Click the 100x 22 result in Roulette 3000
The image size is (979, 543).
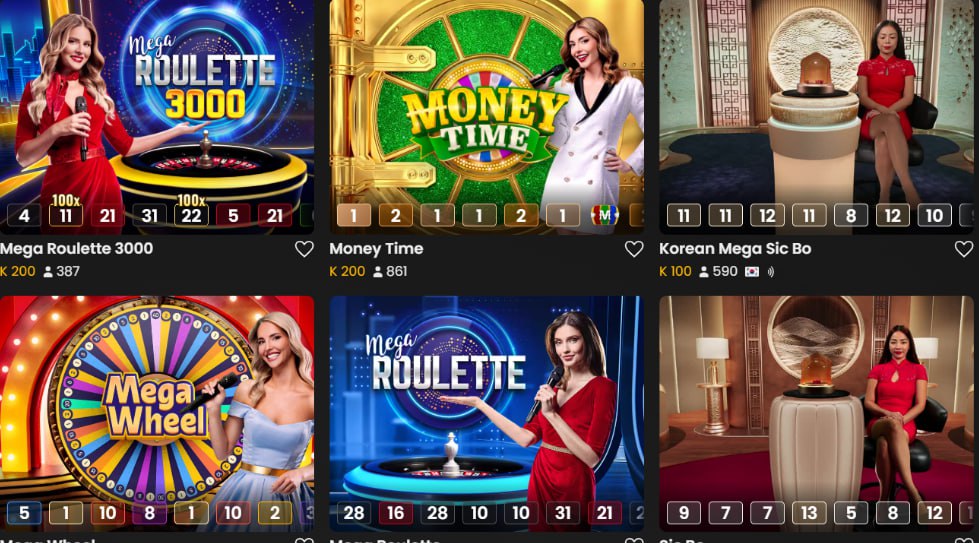[191, 210]
